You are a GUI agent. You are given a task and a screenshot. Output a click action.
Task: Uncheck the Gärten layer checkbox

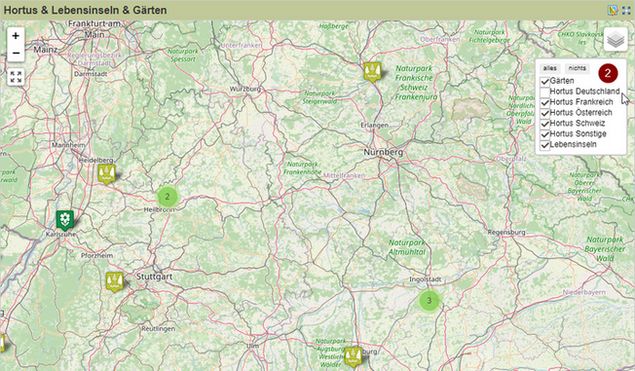[545, 81]
